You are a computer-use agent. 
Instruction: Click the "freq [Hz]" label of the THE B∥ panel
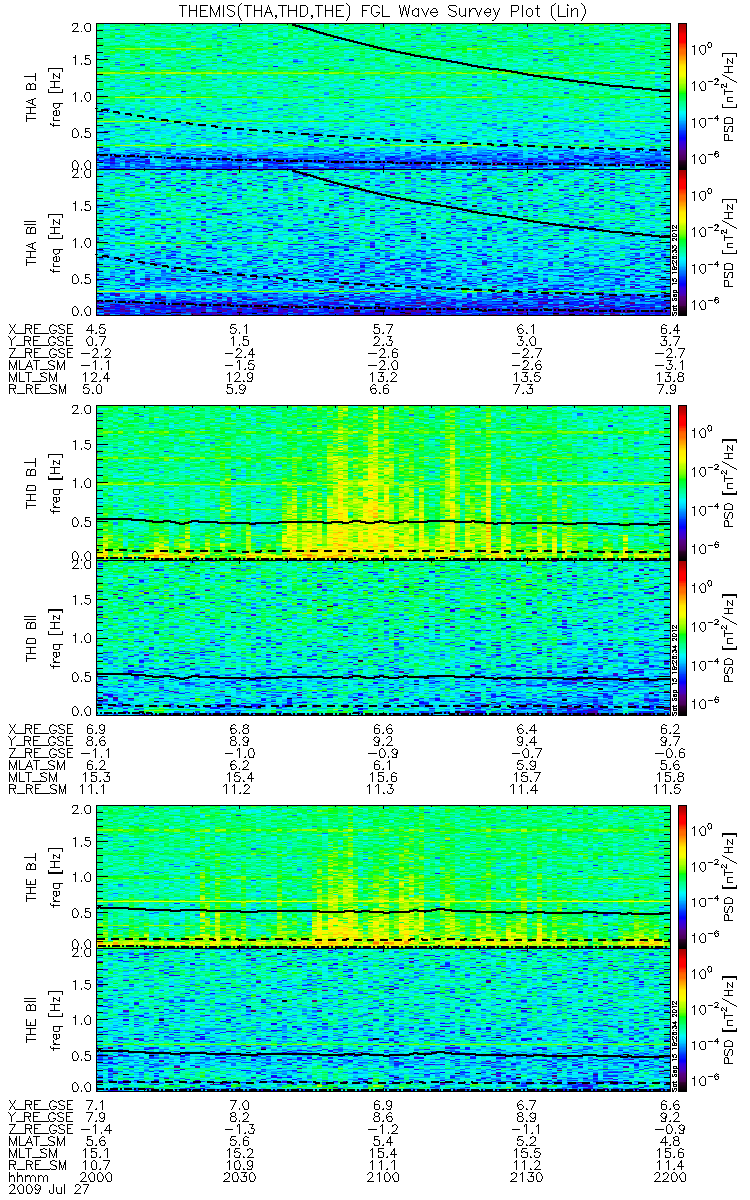[x=58, y=1019]
